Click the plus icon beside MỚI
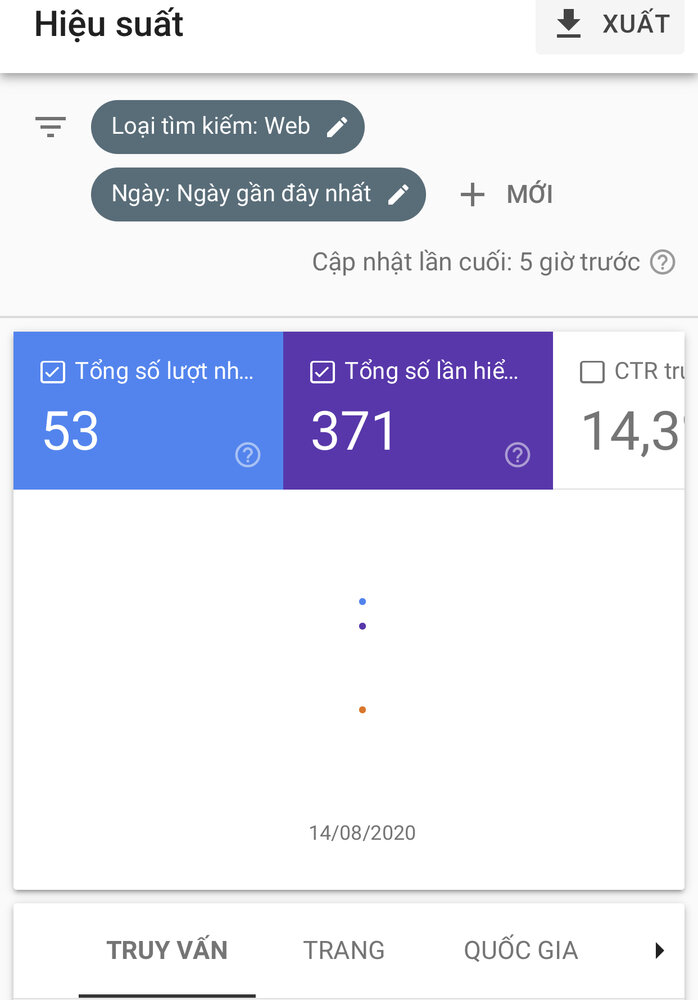 [x=472, y=195]
